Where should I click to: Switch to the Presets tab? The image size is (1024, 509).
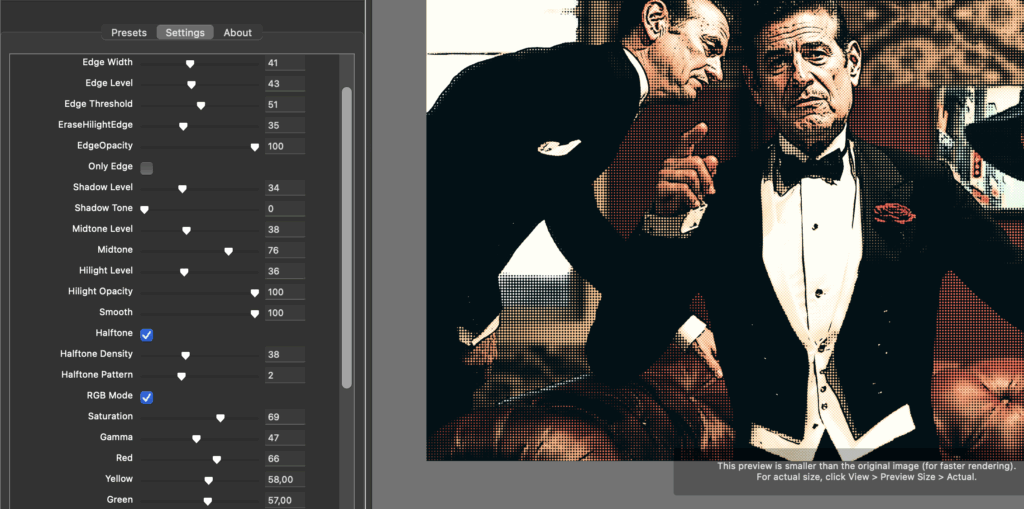coord(129,33)
